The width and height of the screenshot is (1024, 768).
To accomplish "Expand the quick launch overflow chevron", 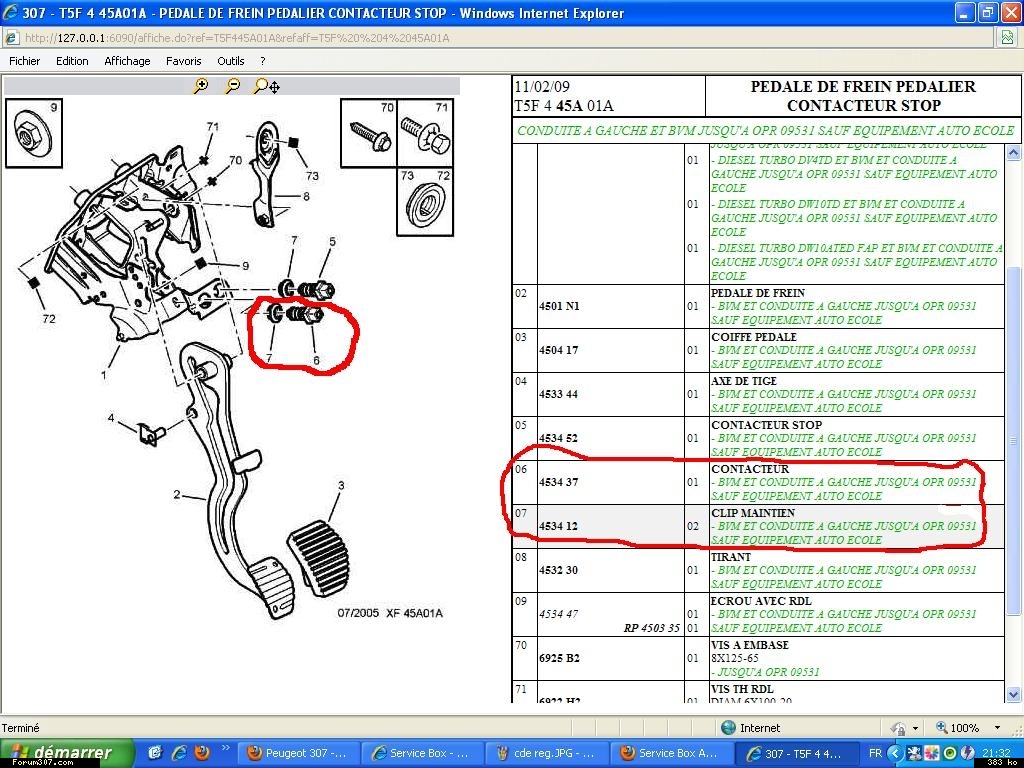I will (226, 748).
